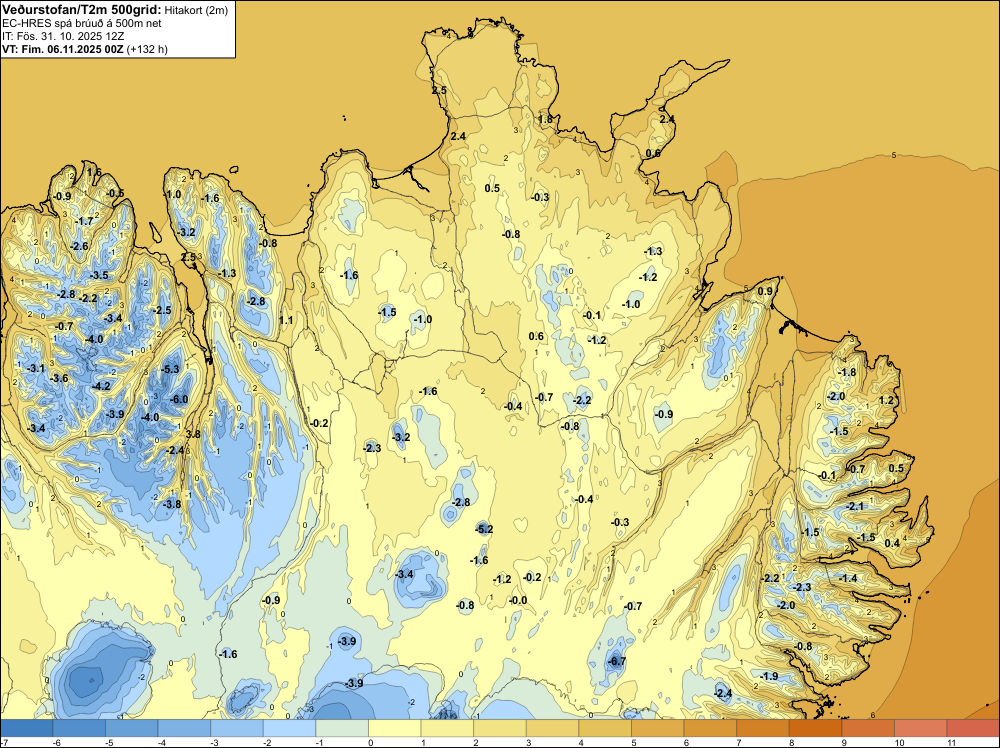Click the -6.7 temperature value
The width and height of the screenshot is (1000, 748).
617,661
